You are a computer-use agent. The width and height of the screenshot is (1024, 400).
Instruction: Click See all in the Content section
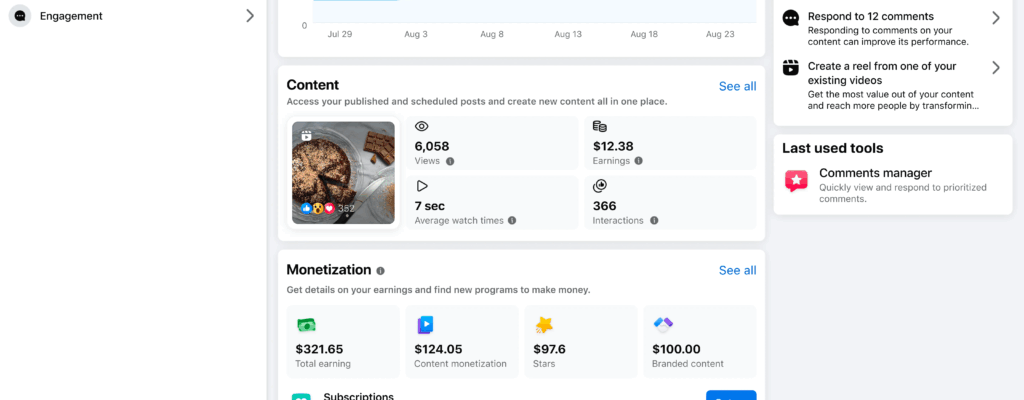[x=737, y=86]
